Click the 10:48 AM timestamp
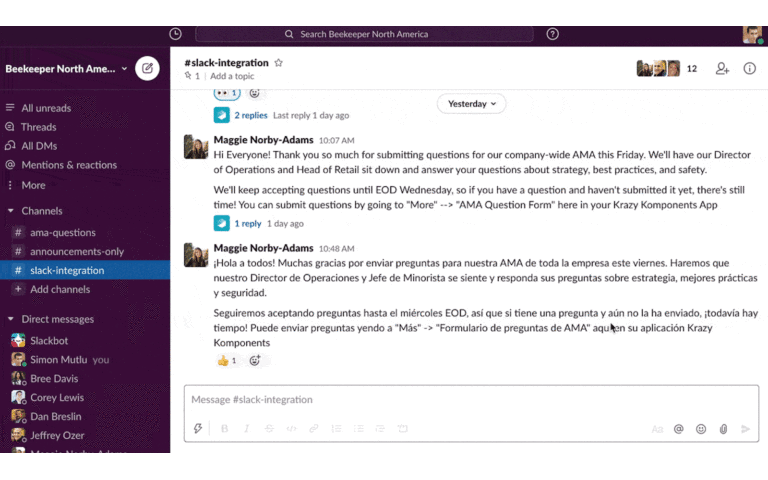The height and width of the screenshot is (480, 768). click(336, 249)
